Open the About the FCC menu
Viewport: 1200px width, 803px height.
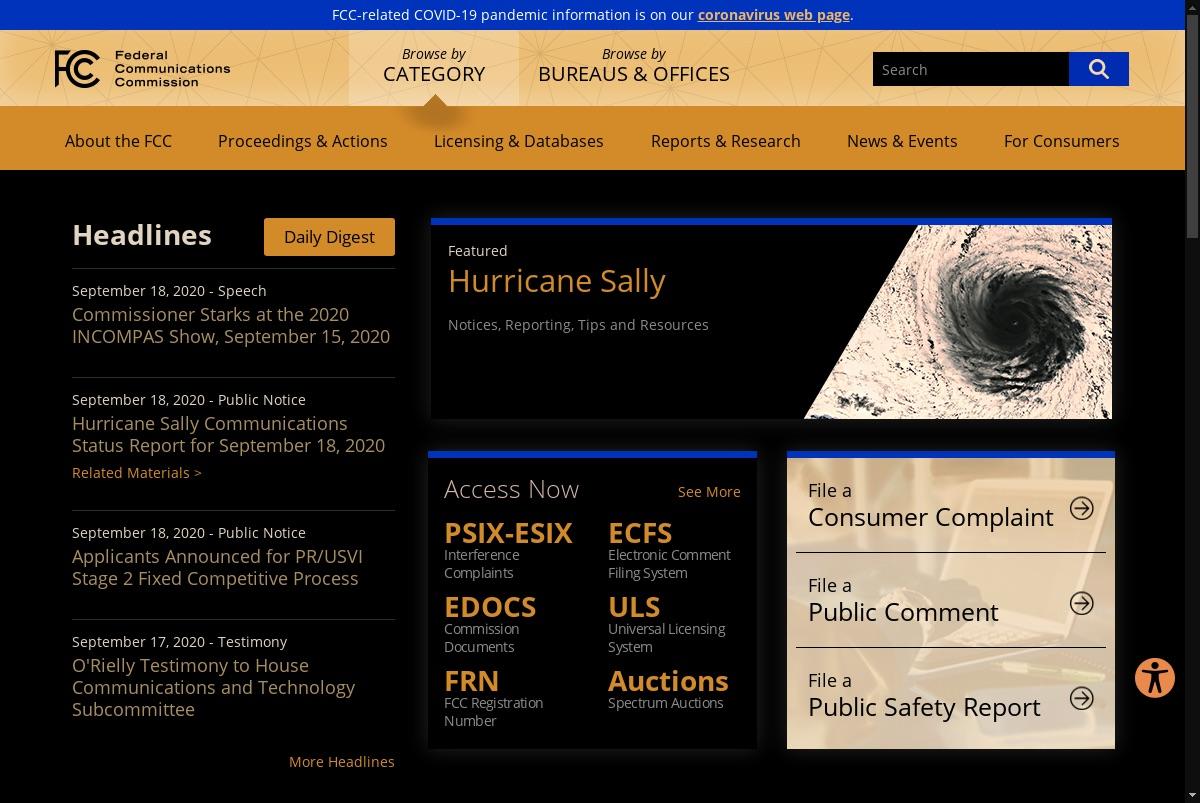[x=118, y=141]
